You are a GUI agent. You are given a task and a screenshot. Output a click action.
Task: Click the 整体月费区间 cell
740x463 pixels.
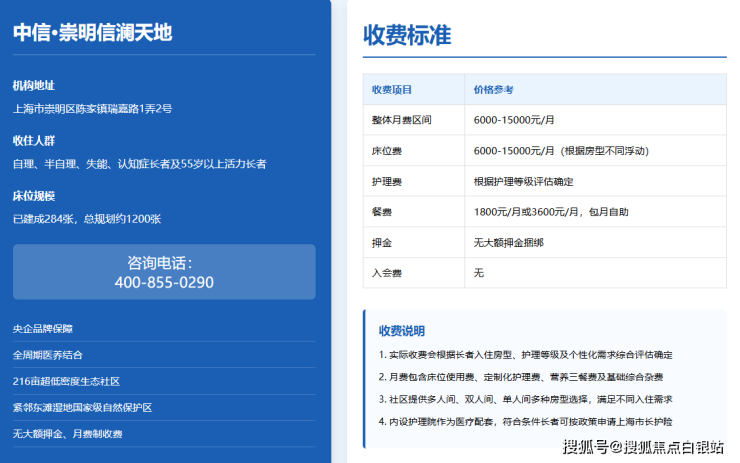414,120
